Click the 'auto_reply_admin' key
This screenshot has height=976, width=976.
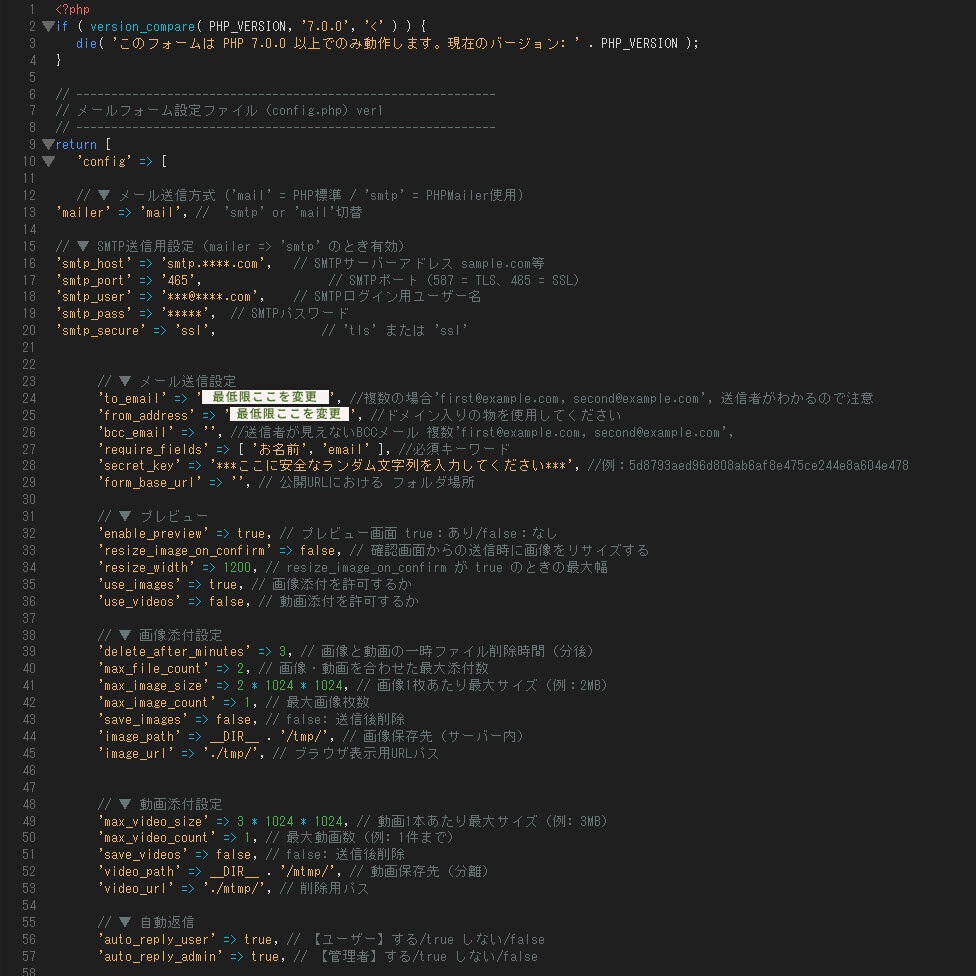coord(160,956)
